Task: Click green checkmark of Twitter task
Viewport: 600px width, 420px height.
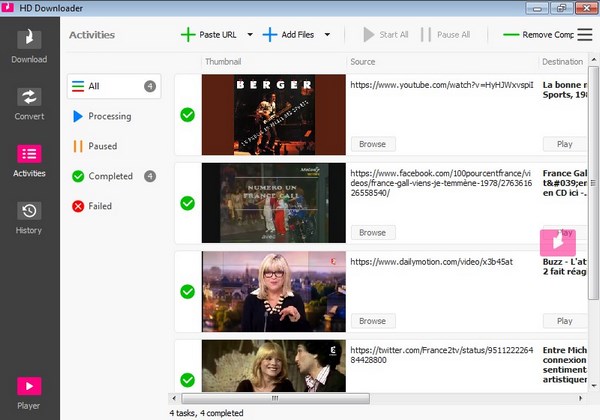Action: click(x=188, y=380)
